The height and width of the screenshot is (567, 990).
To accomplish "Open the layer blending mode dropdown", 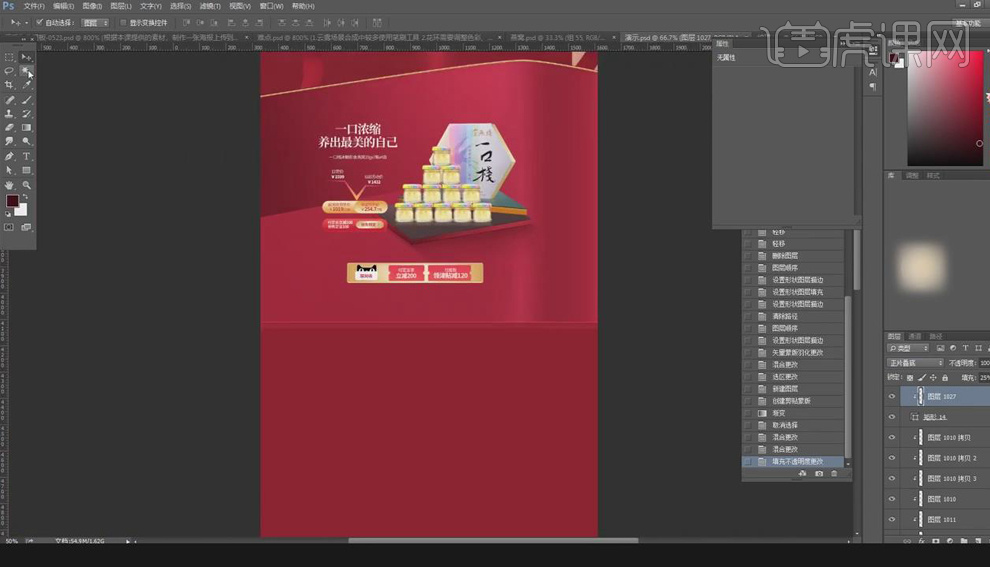I will [915, 363].
